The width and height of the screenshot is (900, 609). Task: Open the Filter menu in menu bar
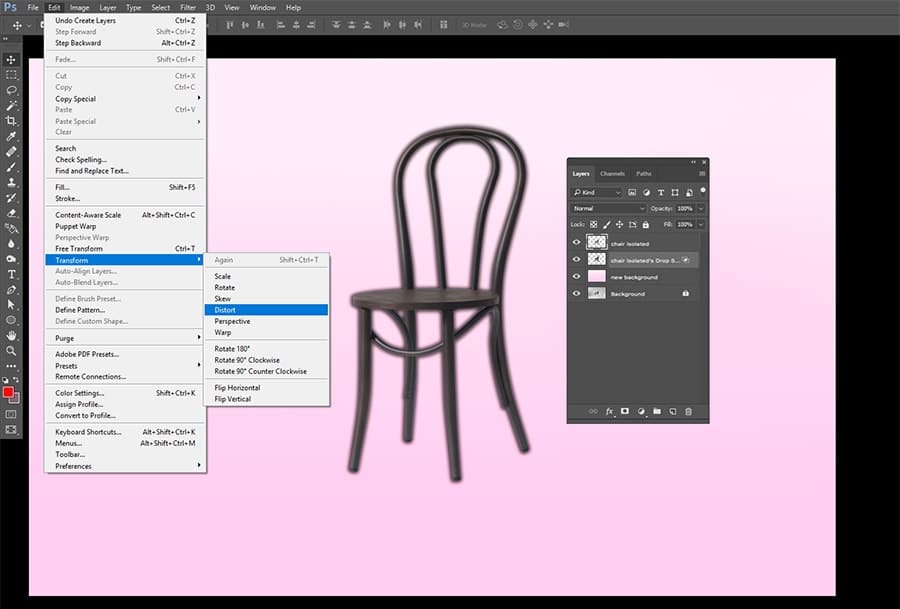(188, 7)
